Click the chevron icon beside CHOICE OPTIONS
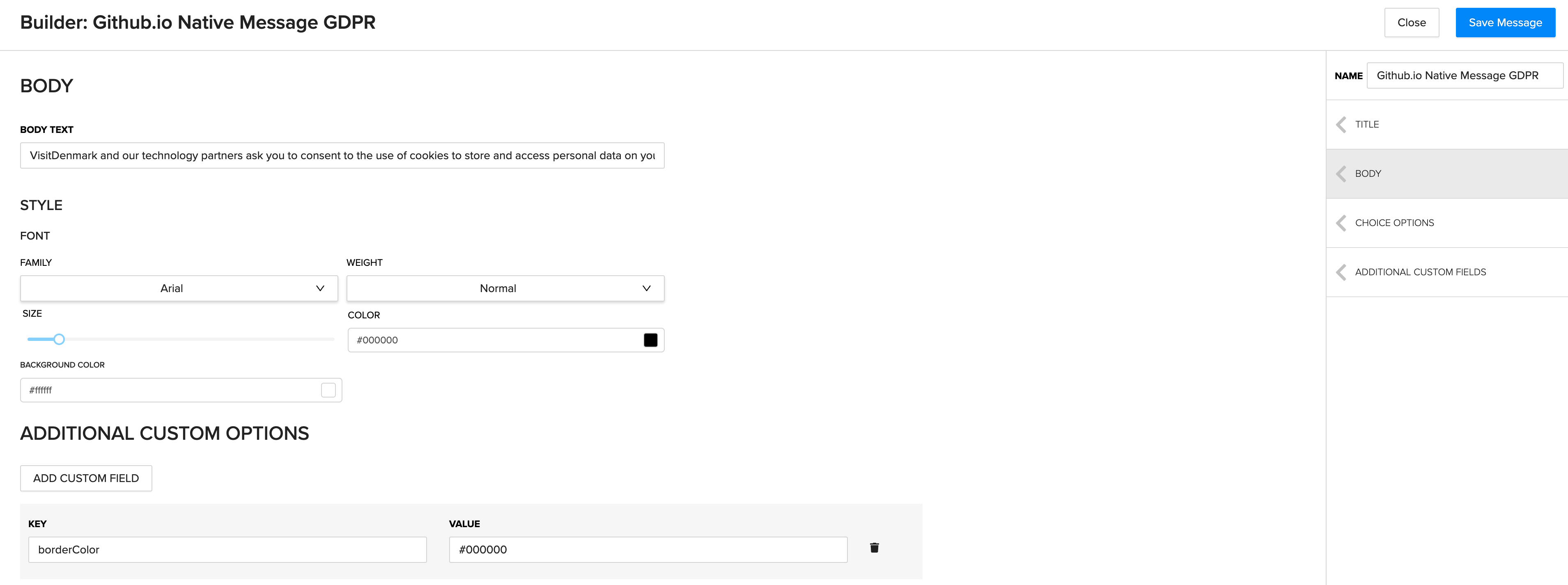 tap(1341, 223)
